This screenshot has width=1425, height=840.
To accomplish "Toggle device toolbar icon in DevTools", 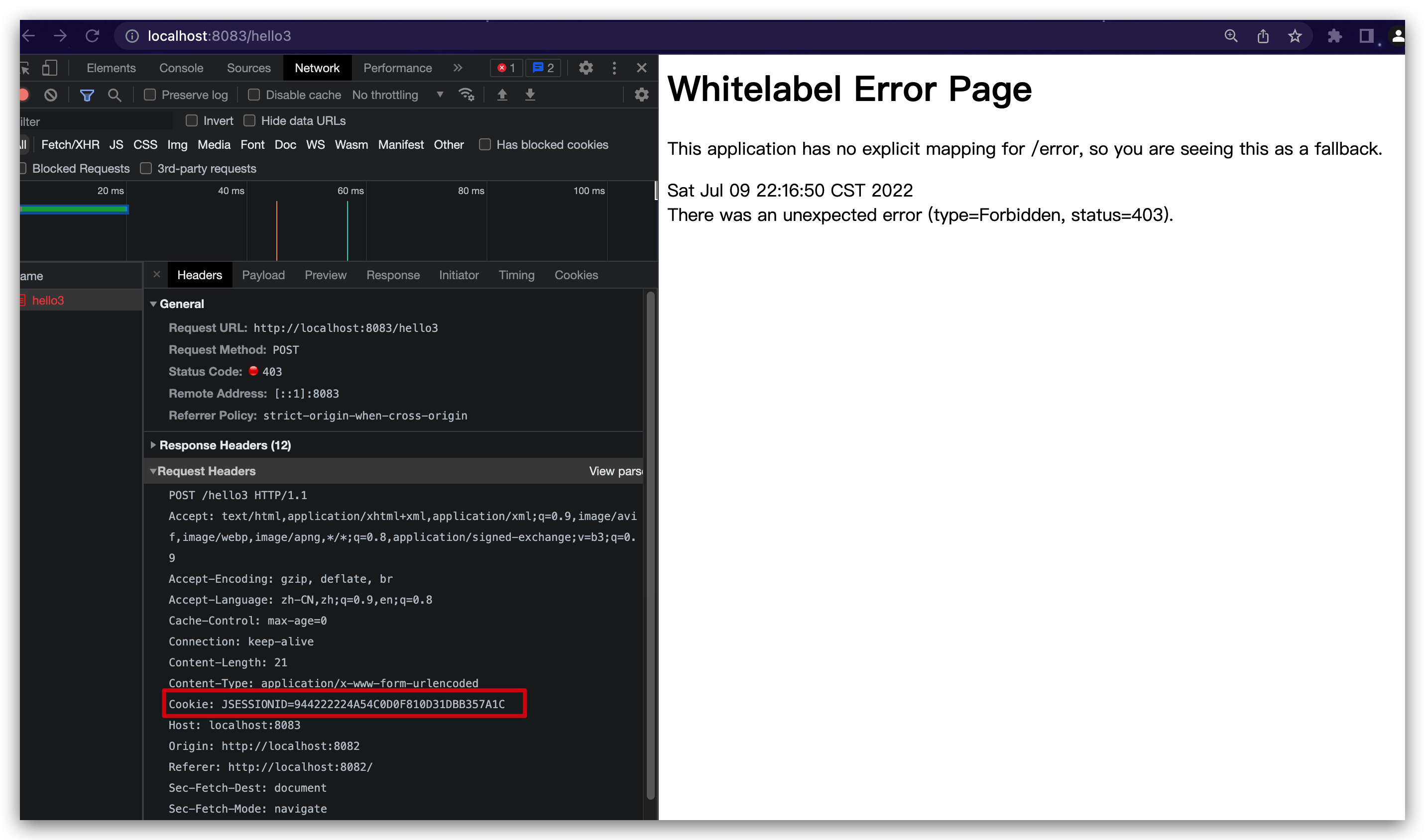I will (x=50, y=68).
